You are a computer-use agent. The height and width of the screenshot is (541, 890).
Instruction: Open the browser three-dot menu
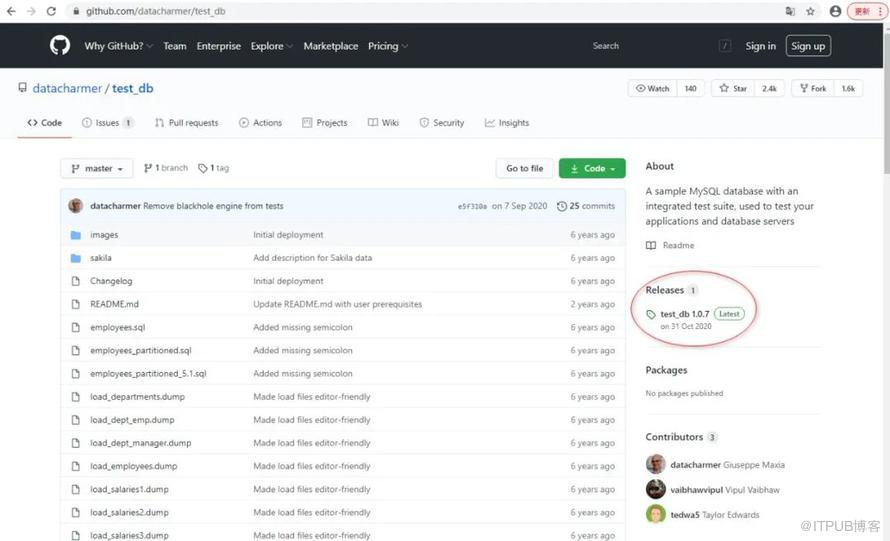click(x=880, y=11)
